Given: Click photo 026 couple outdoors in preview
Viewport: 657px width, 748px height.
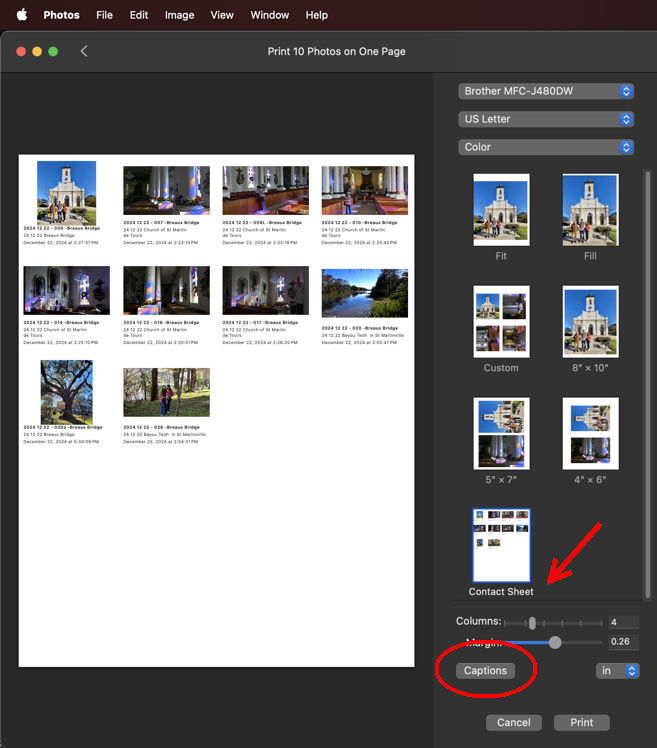Looking at the screenshot, I should (x=166, y=392).
